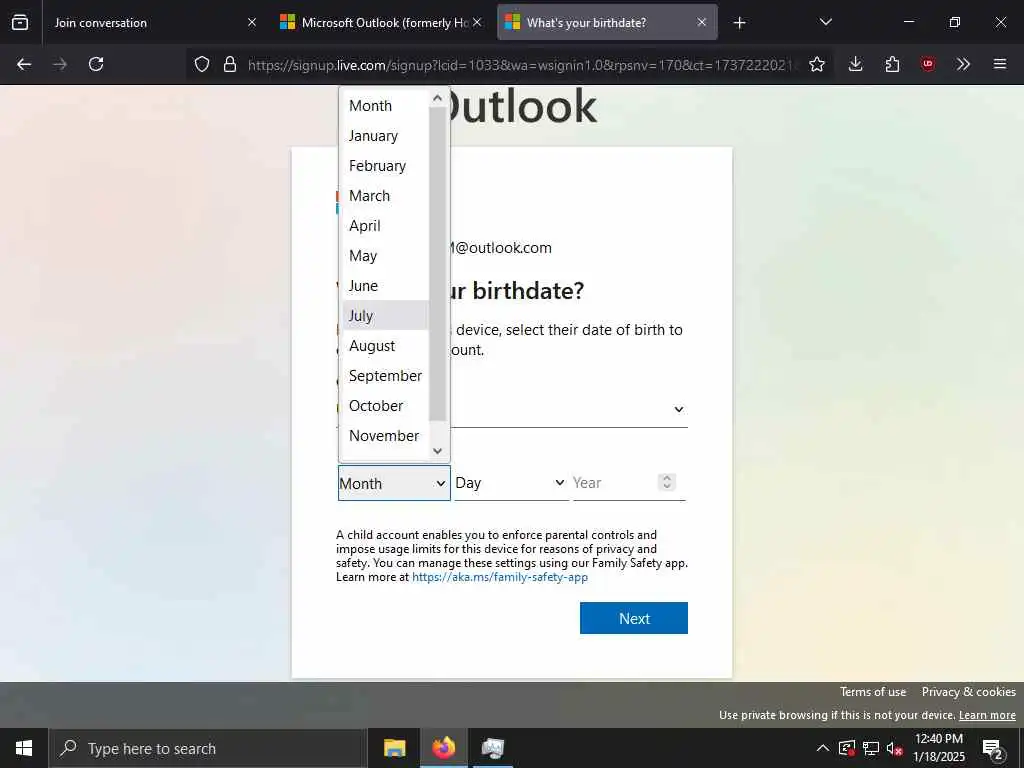Collapse the Month dropdown field
1024x768 pixels.
coord(394,483)
